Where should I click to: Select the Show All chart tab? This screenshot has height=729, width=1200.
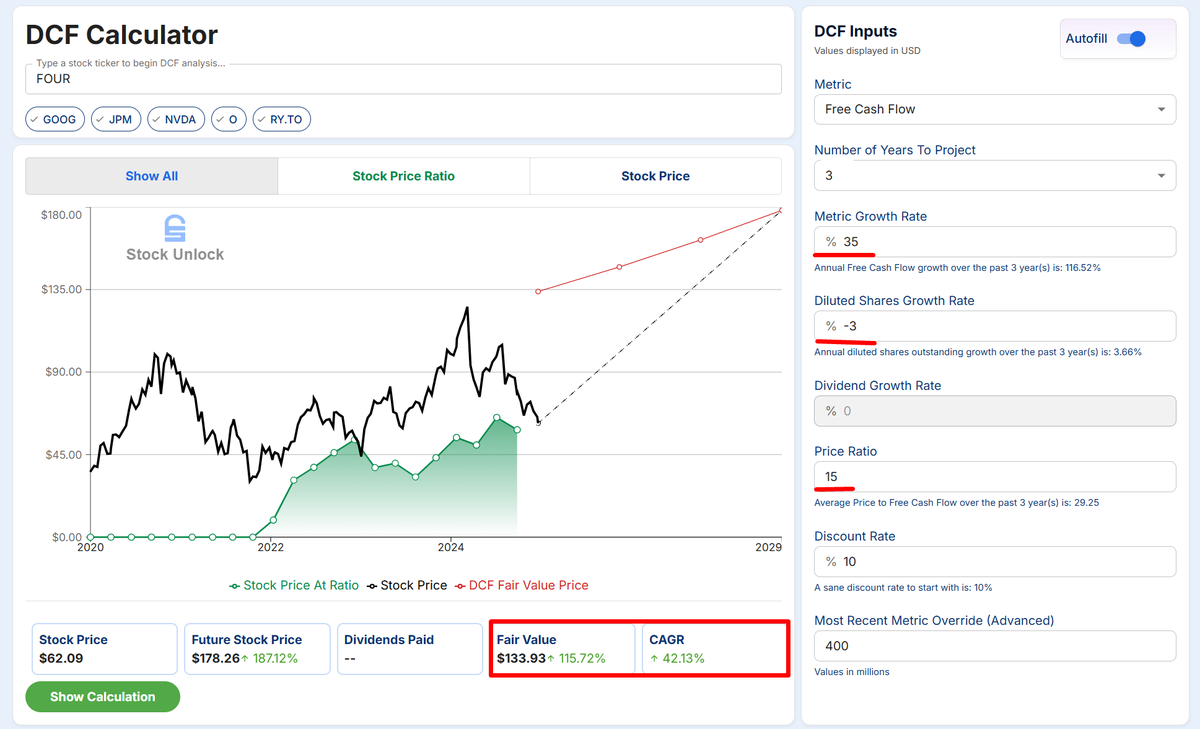[152, 176]
